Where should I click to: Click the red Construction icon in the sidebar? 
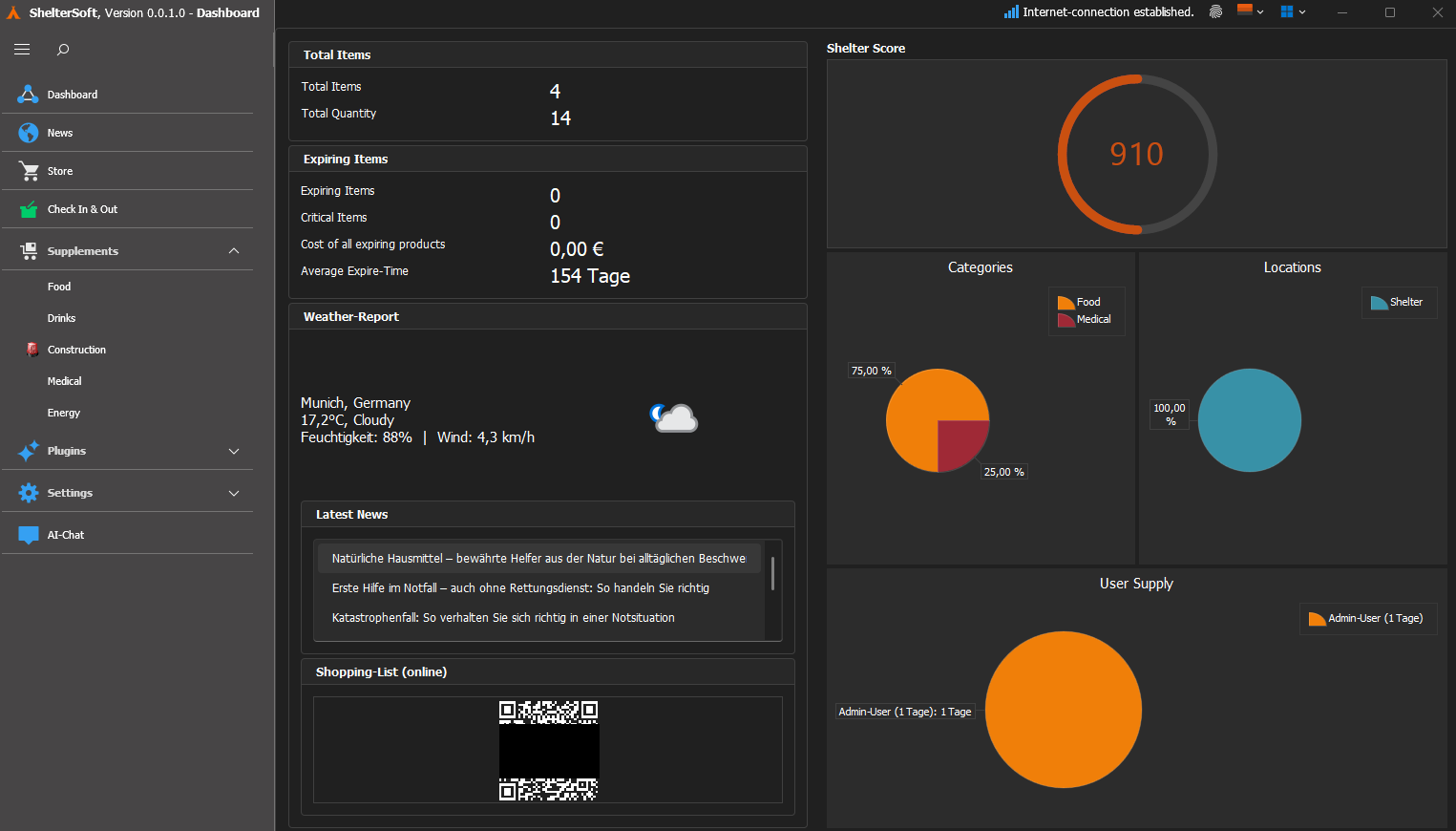(32, 350)
